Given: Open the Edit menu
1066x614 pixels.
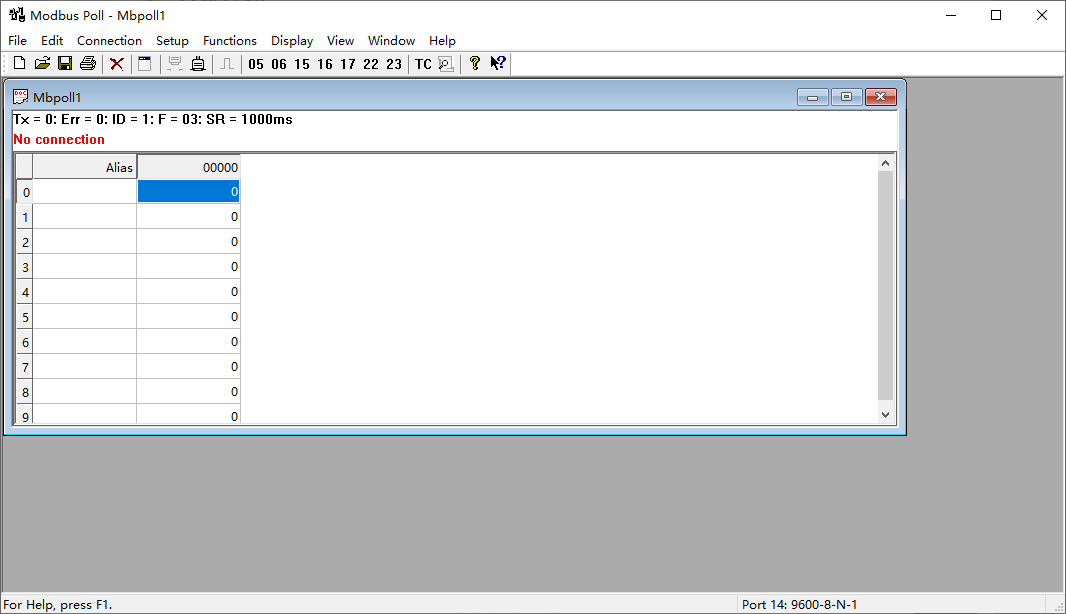Looking at the screenshot, I should coord(52,41).
